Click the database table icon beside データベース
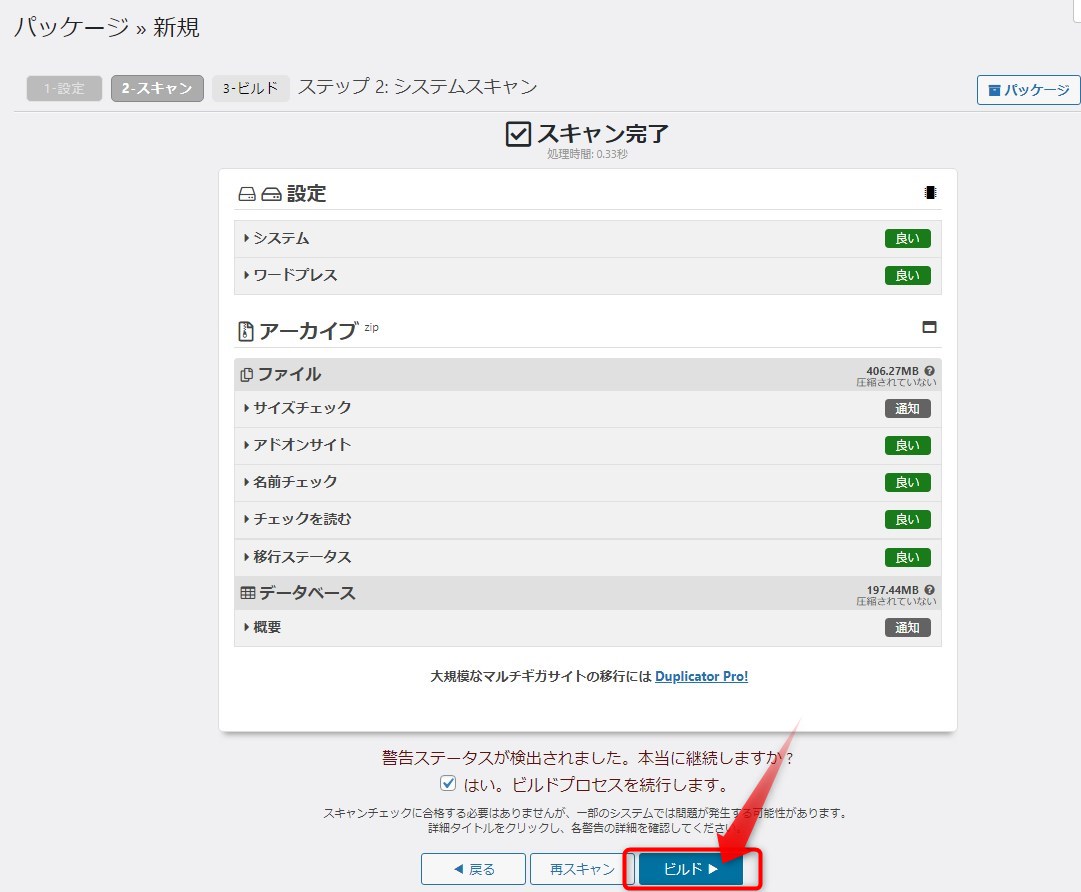The width and height of the screenshot is (1081, 892). click(x=247, y=593)
